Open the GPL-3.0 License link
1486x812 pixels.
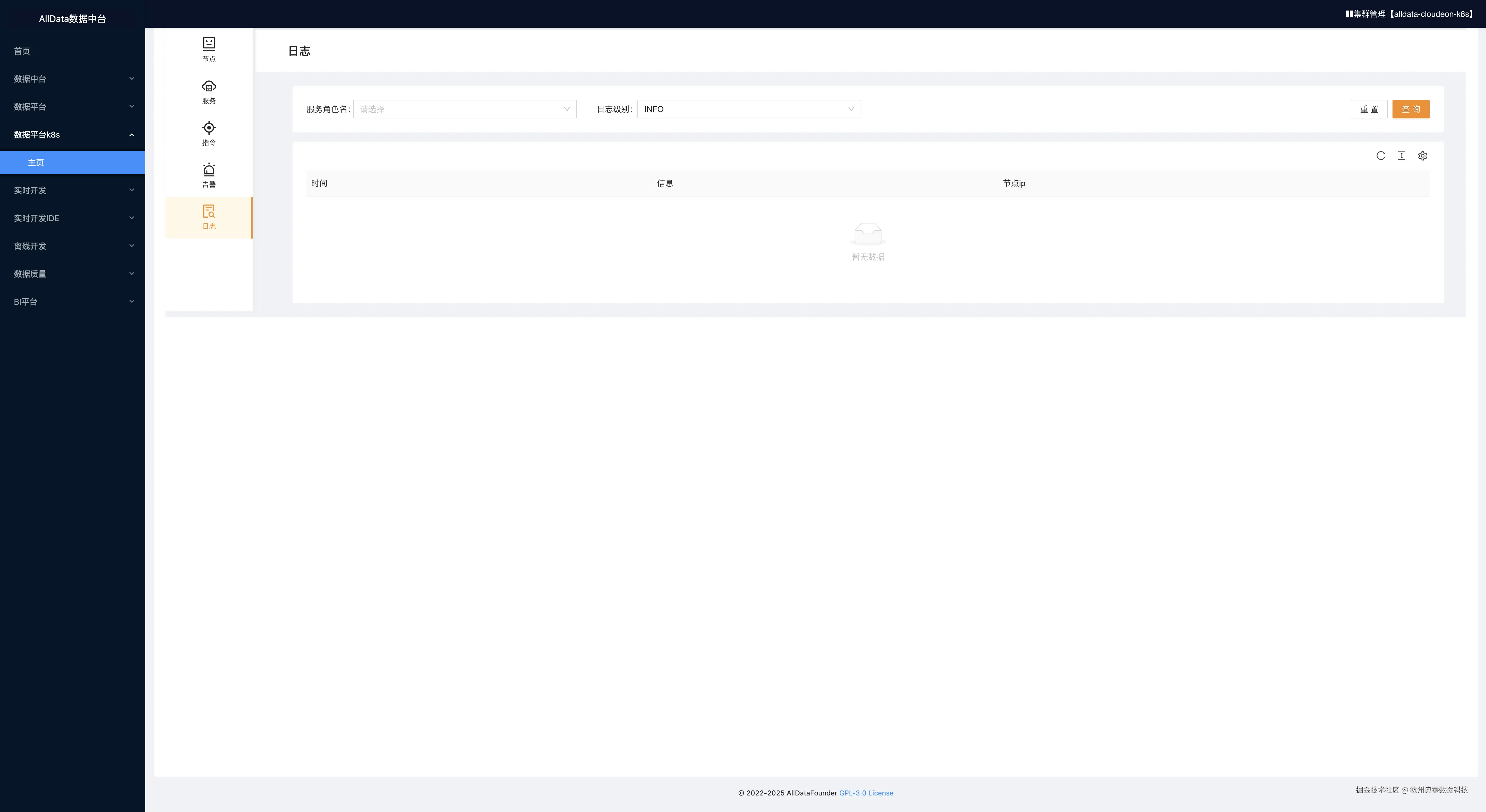point(866,793)
